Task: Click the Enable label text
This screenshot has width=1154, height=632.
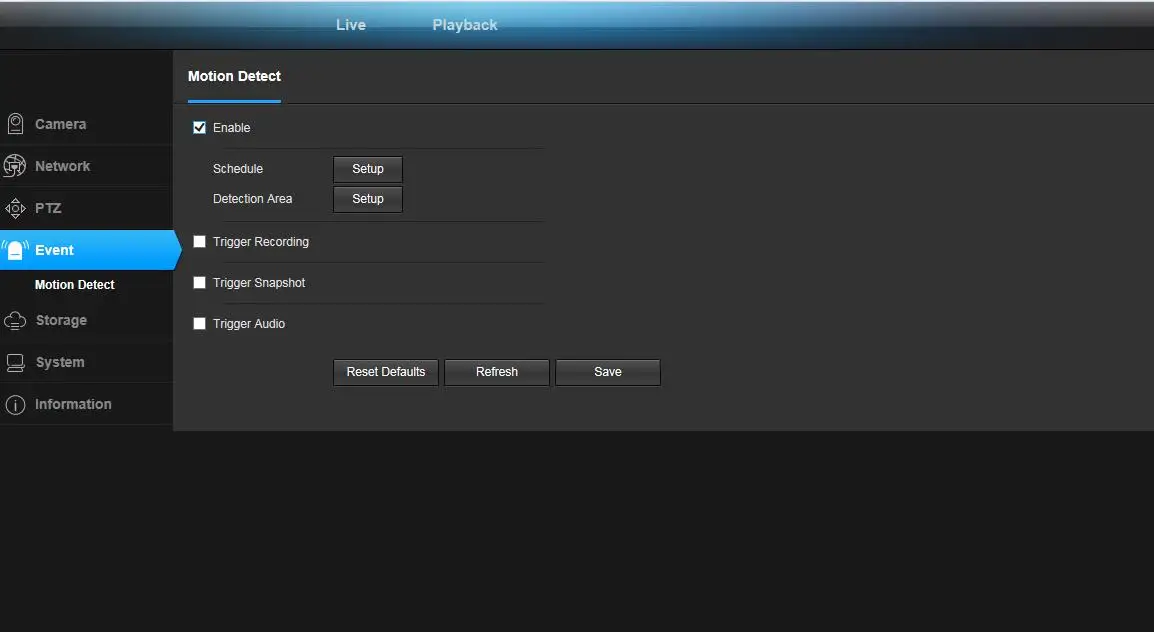Action: (231, 128)
